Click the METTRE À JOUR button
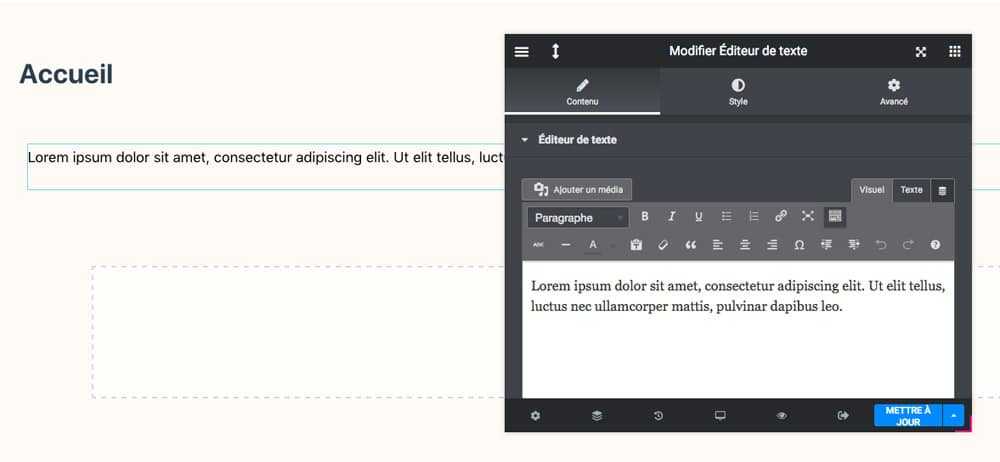Image resolution: width=1000 pixels, height=462 pixels. coord(908,415)
